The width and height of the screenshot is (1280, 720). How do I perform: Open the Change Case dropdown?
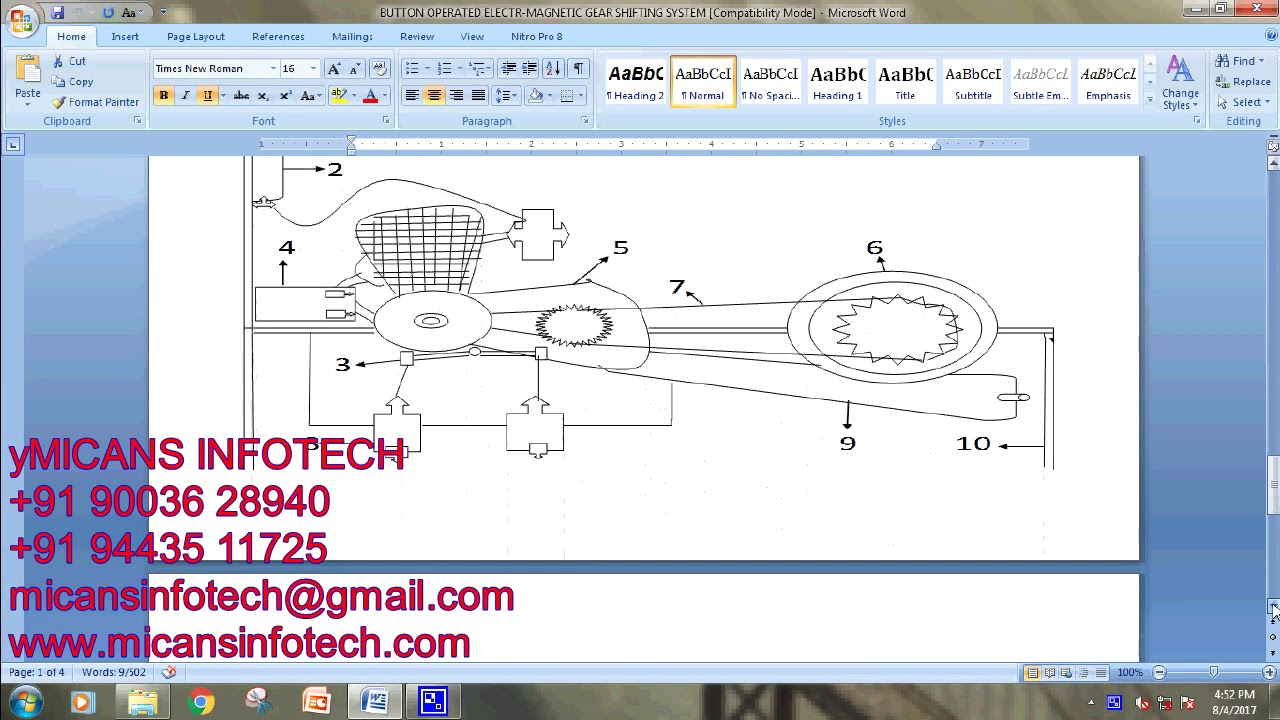click(311, 96)
